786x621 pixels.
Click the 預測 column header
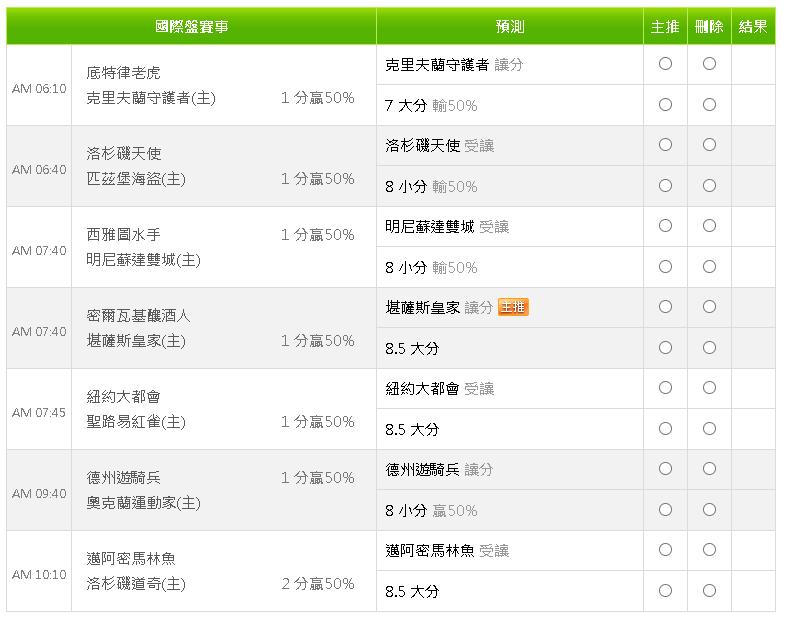pos(510,26)
